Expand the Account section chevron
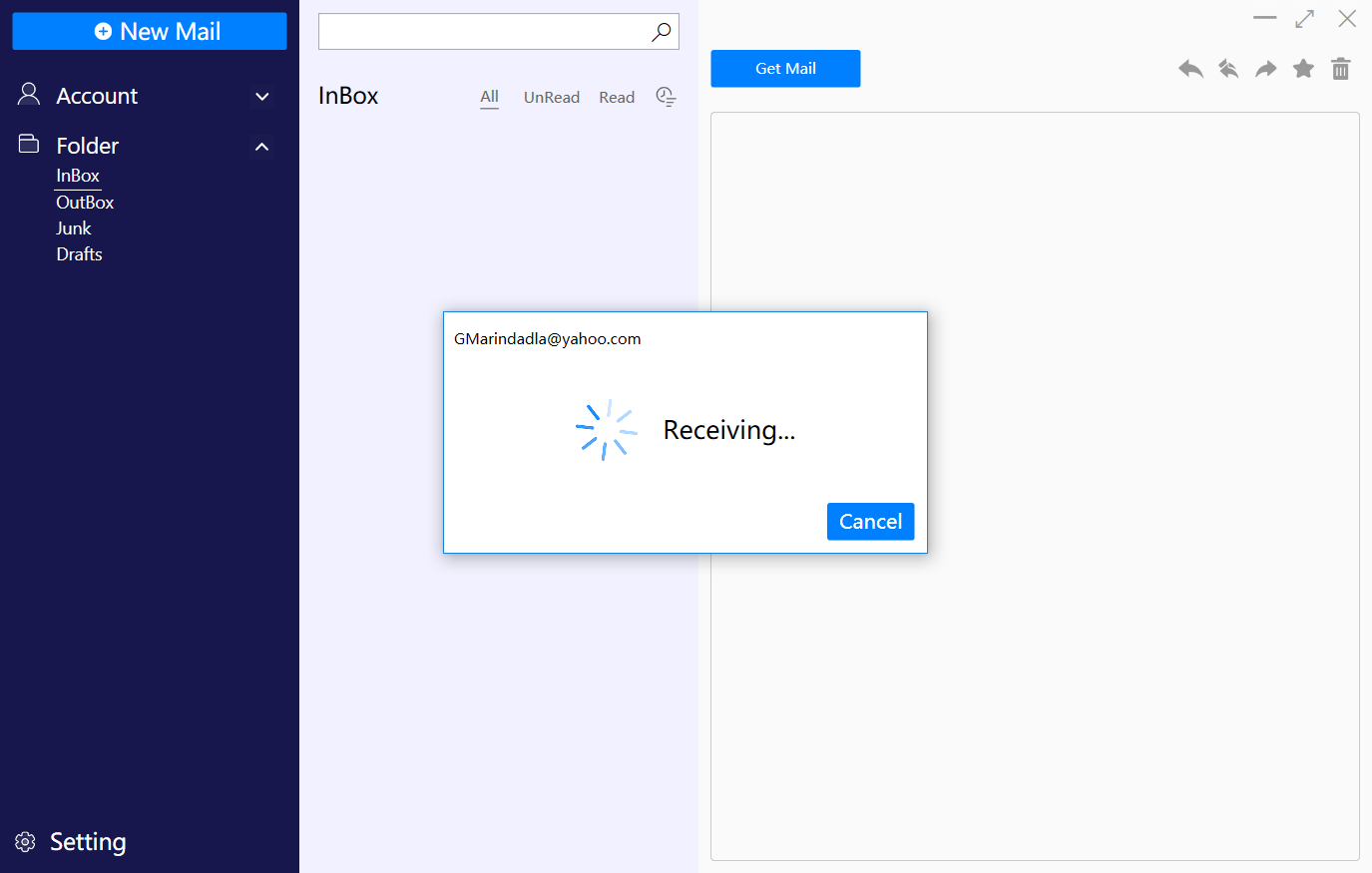 click(262, 97)
